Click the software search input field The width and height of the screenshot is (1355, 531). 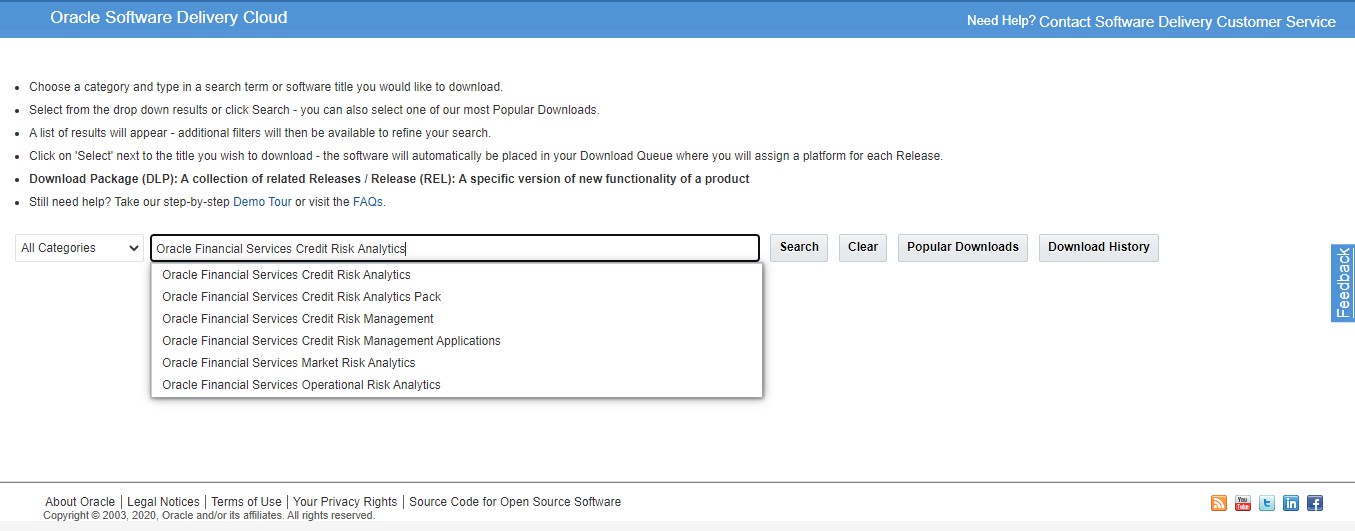(455, 248)
